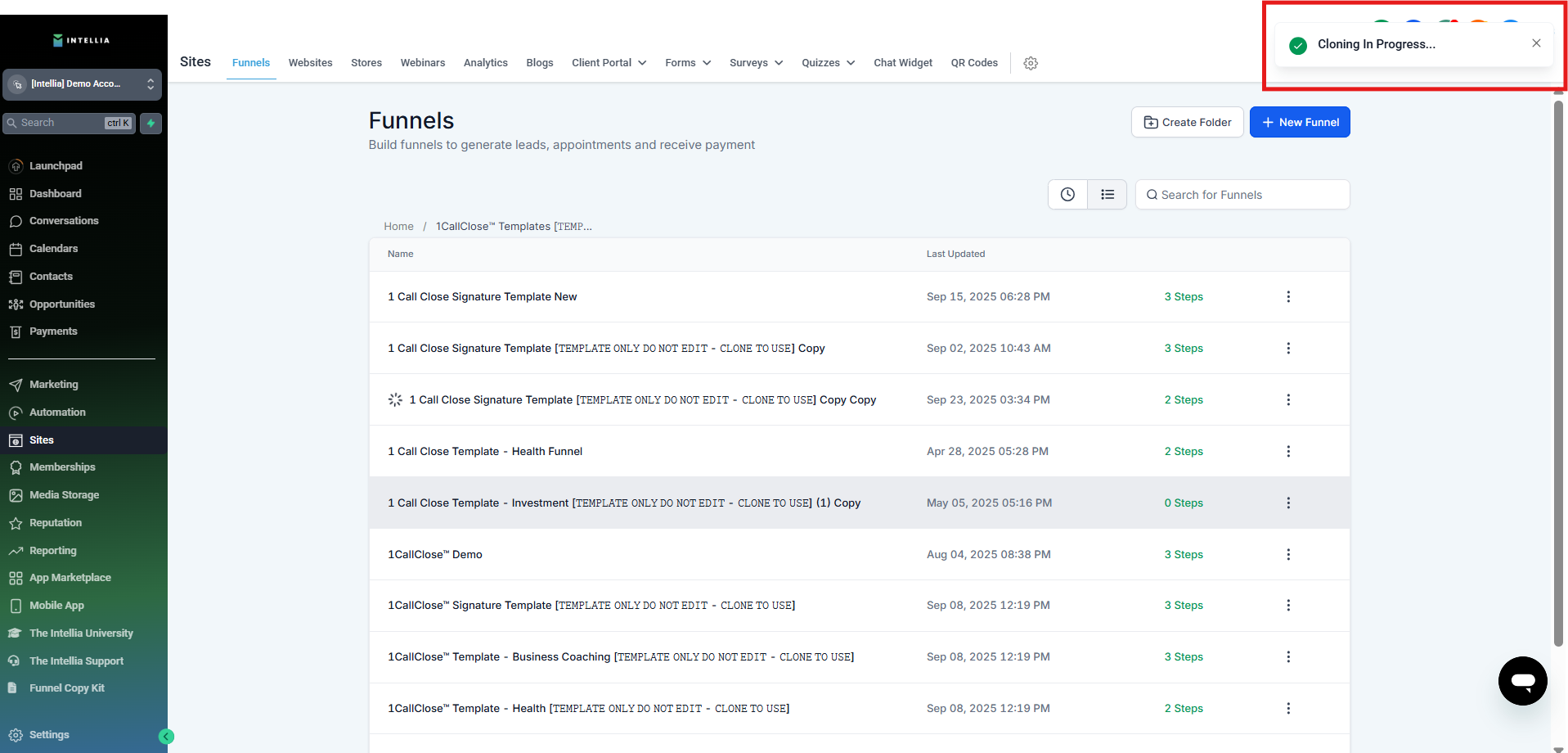Click the New Funnel button
This screenshot has width=1568, height=753.
(x=1299, y=123)
